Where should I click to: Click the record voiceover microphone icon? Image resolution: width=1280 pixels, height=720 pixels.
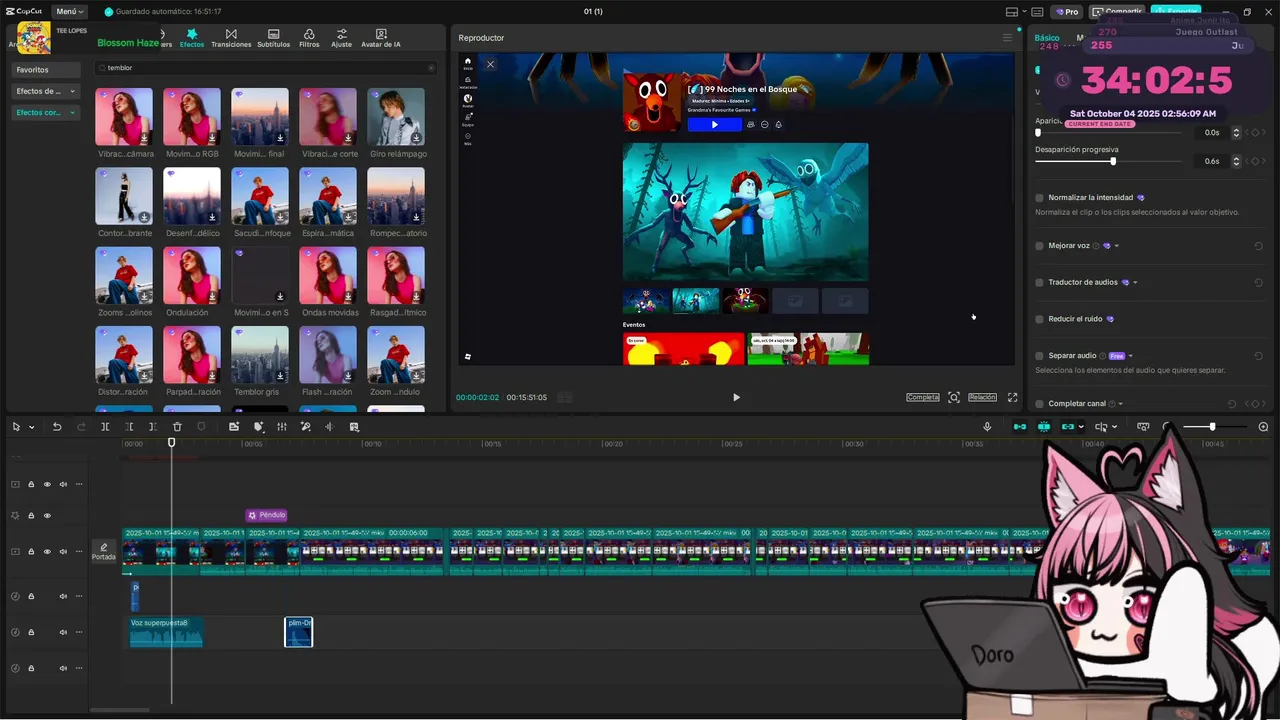(x=987, y=427)
